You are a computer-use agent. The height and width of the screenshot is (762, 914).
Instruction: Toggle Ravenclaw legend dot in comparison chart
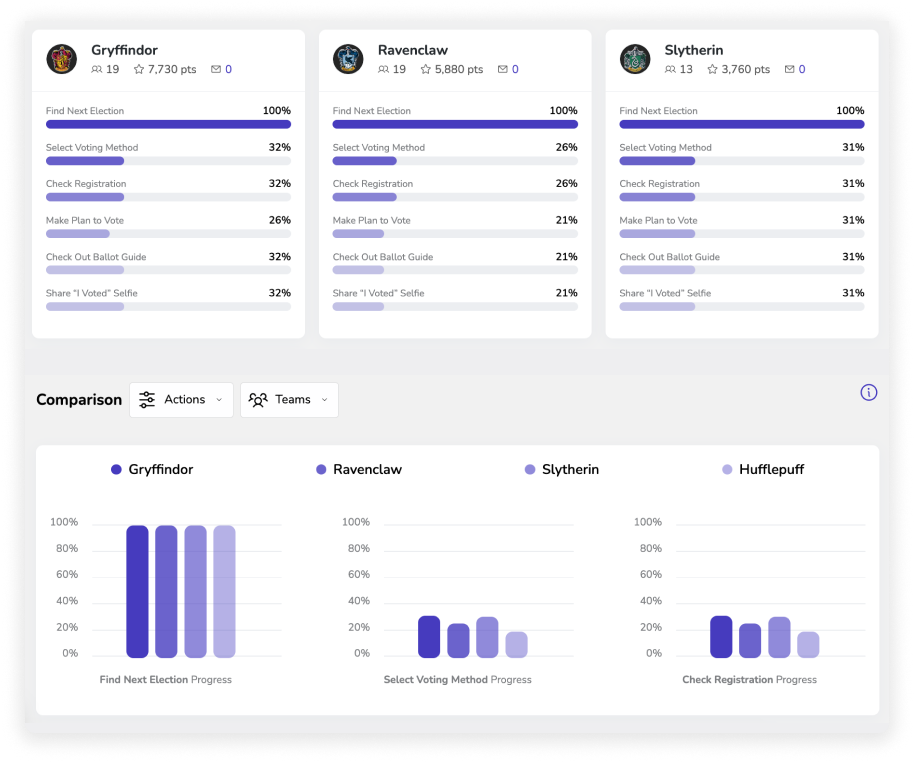(321, 469)
